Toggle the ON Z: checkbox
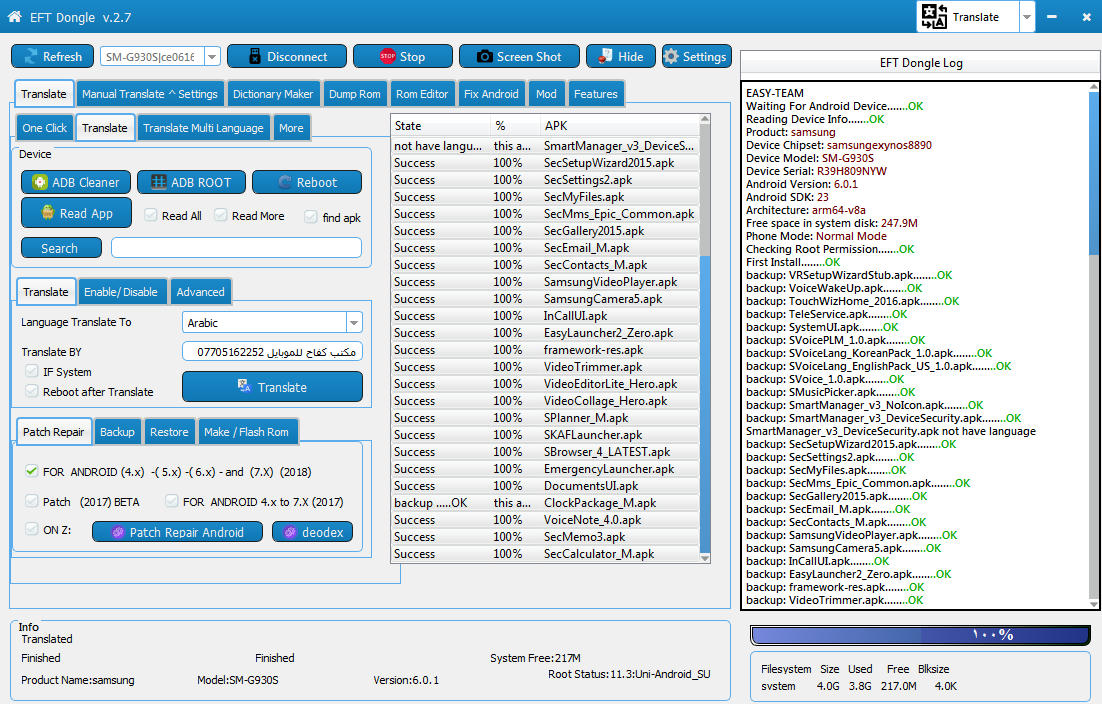The width and height of the screenshot is (1102, 704). coord(31,529)
